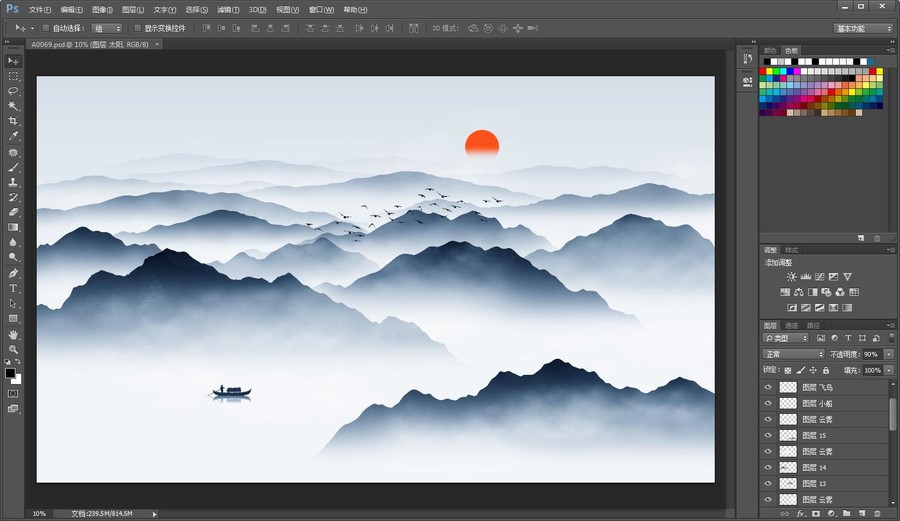Click the new swatch button in 色板 panel

click(861, 238)
